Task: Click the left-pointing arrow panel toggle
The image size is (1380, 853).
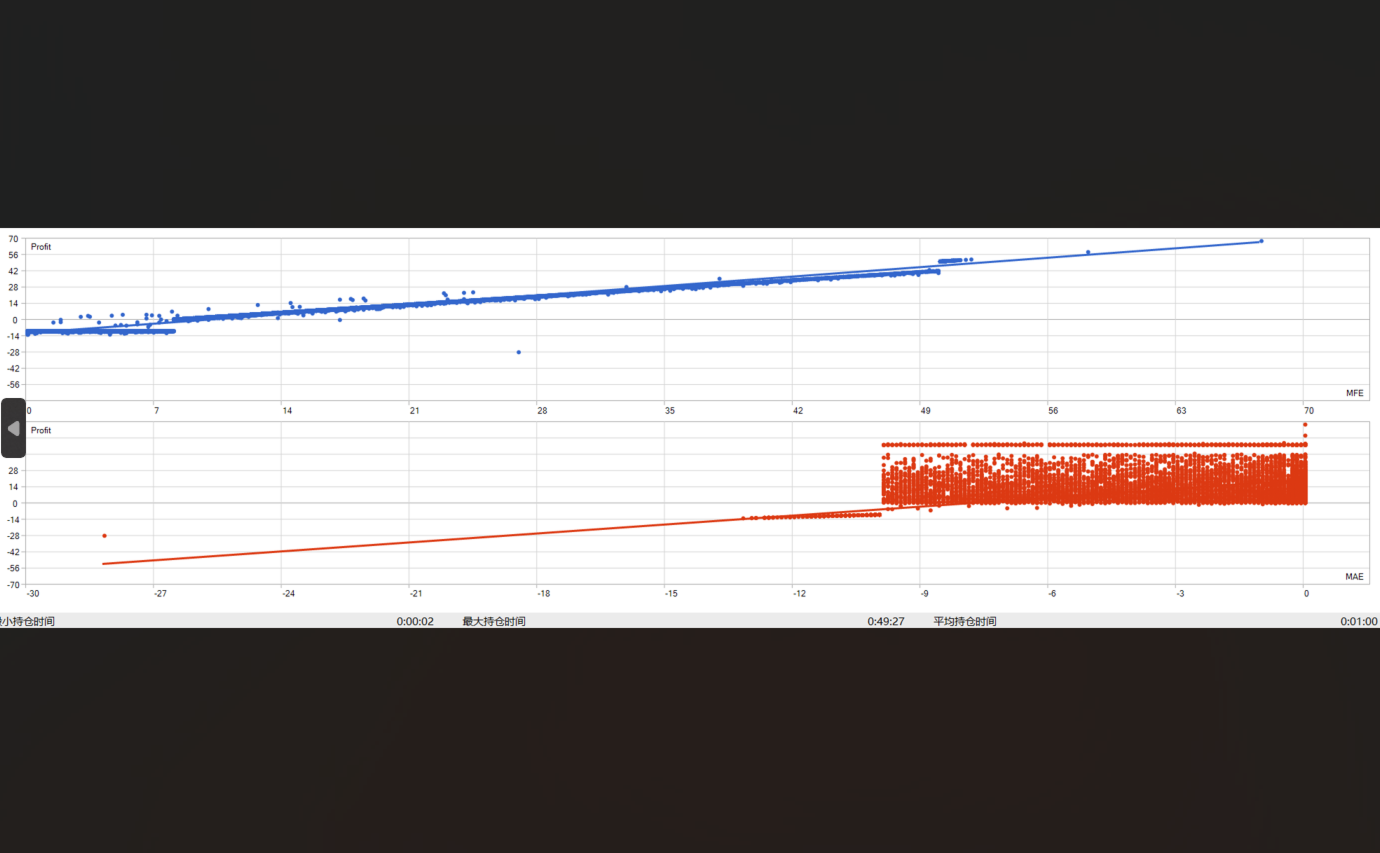Action: [13, 428]
